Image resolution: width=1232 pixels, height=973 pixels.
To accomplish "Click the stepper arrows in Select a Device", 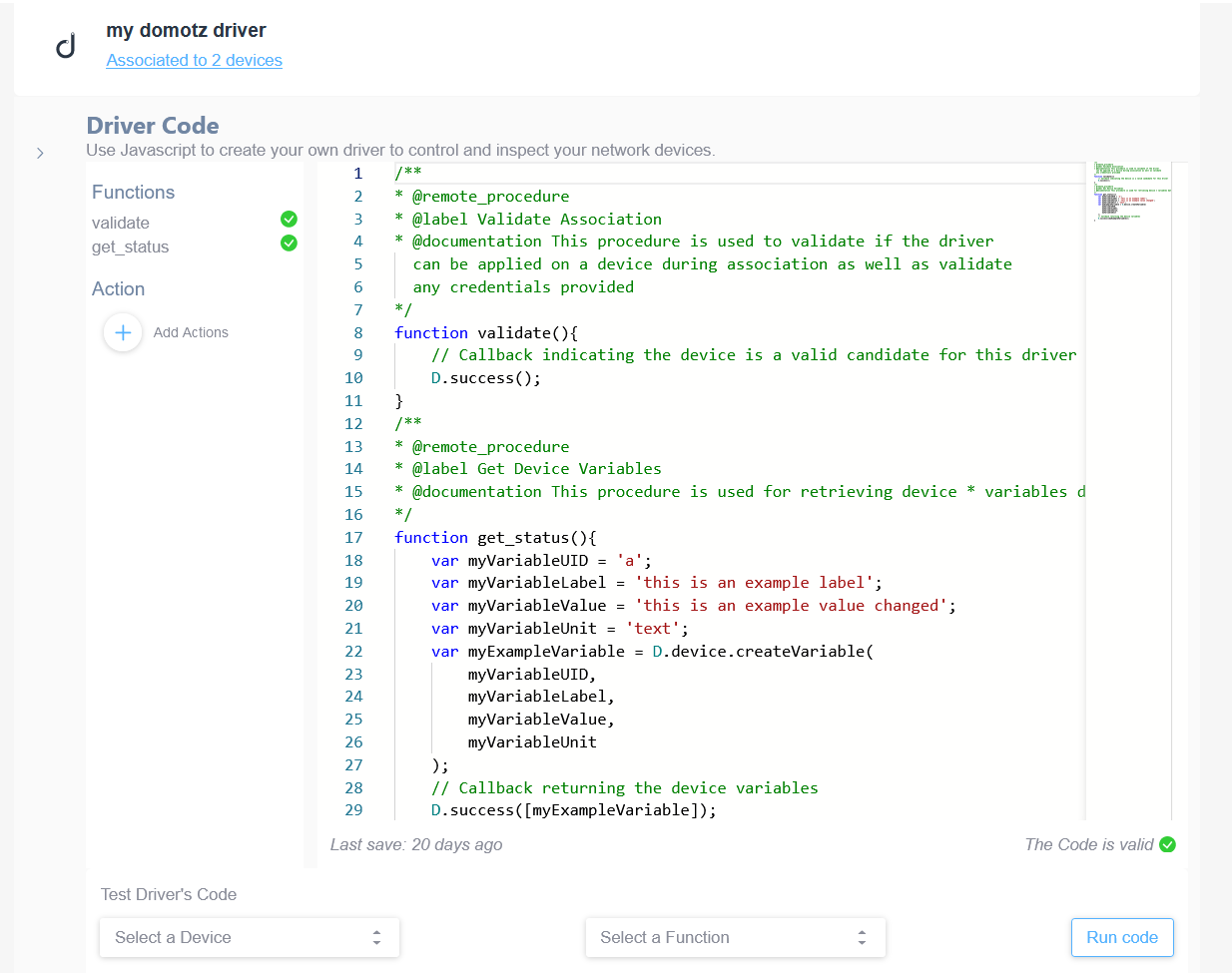I will pyautogui.click(x=376, y=937).
